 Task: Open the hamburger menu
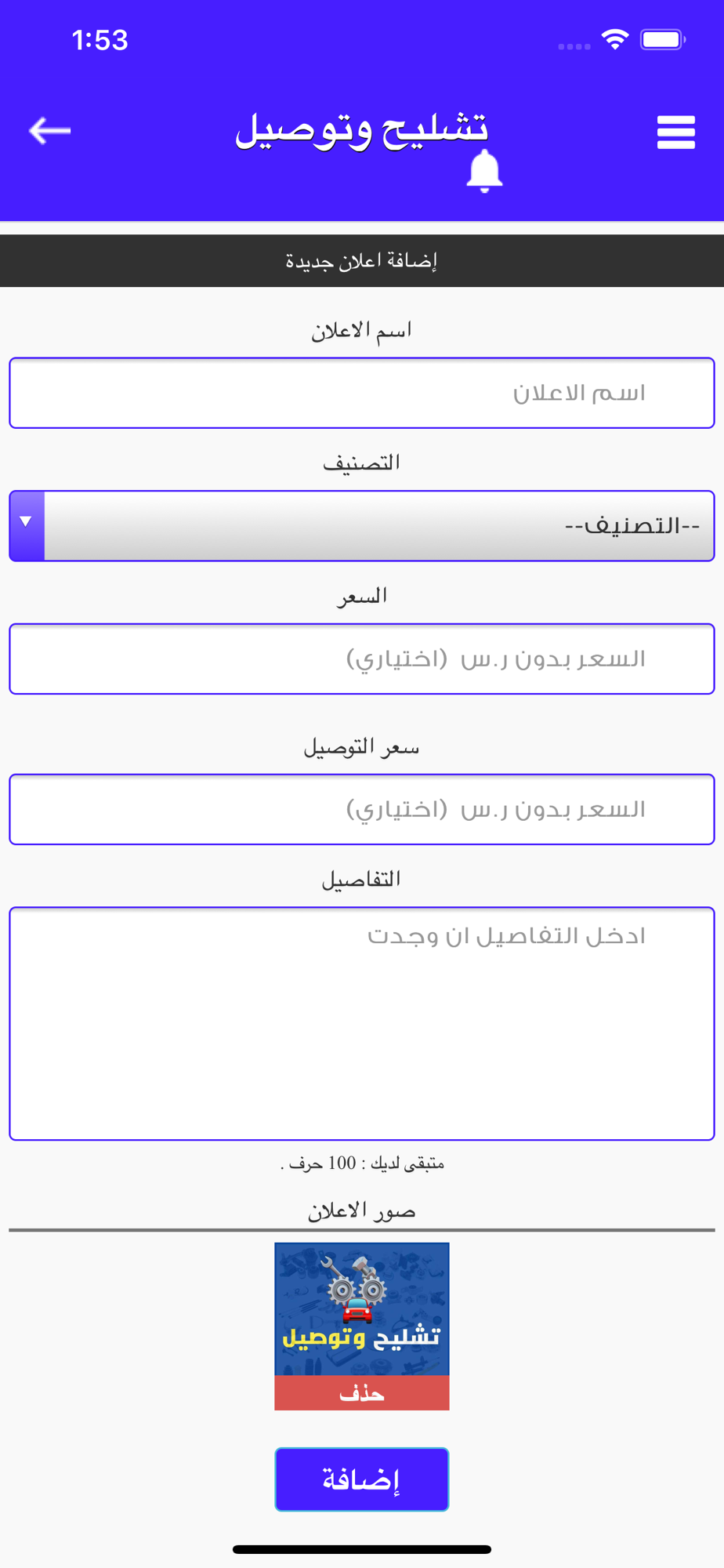click(676, 132)
